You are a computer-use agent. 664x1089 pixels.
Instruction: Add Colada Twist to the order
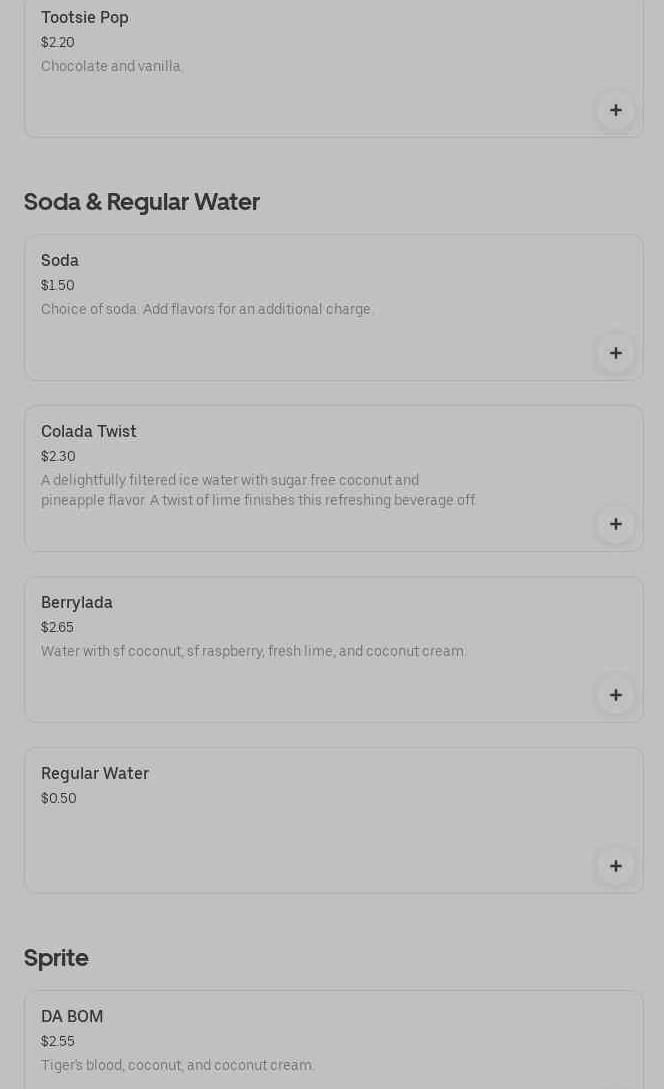616,524
